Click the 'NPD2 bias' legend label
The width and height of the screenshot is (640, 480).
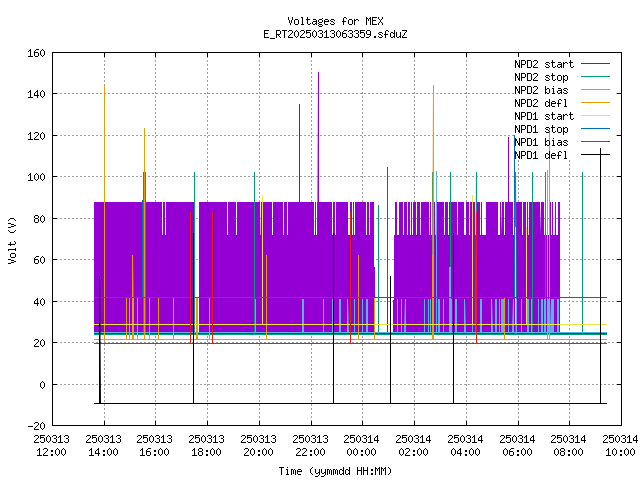[541, 90]
